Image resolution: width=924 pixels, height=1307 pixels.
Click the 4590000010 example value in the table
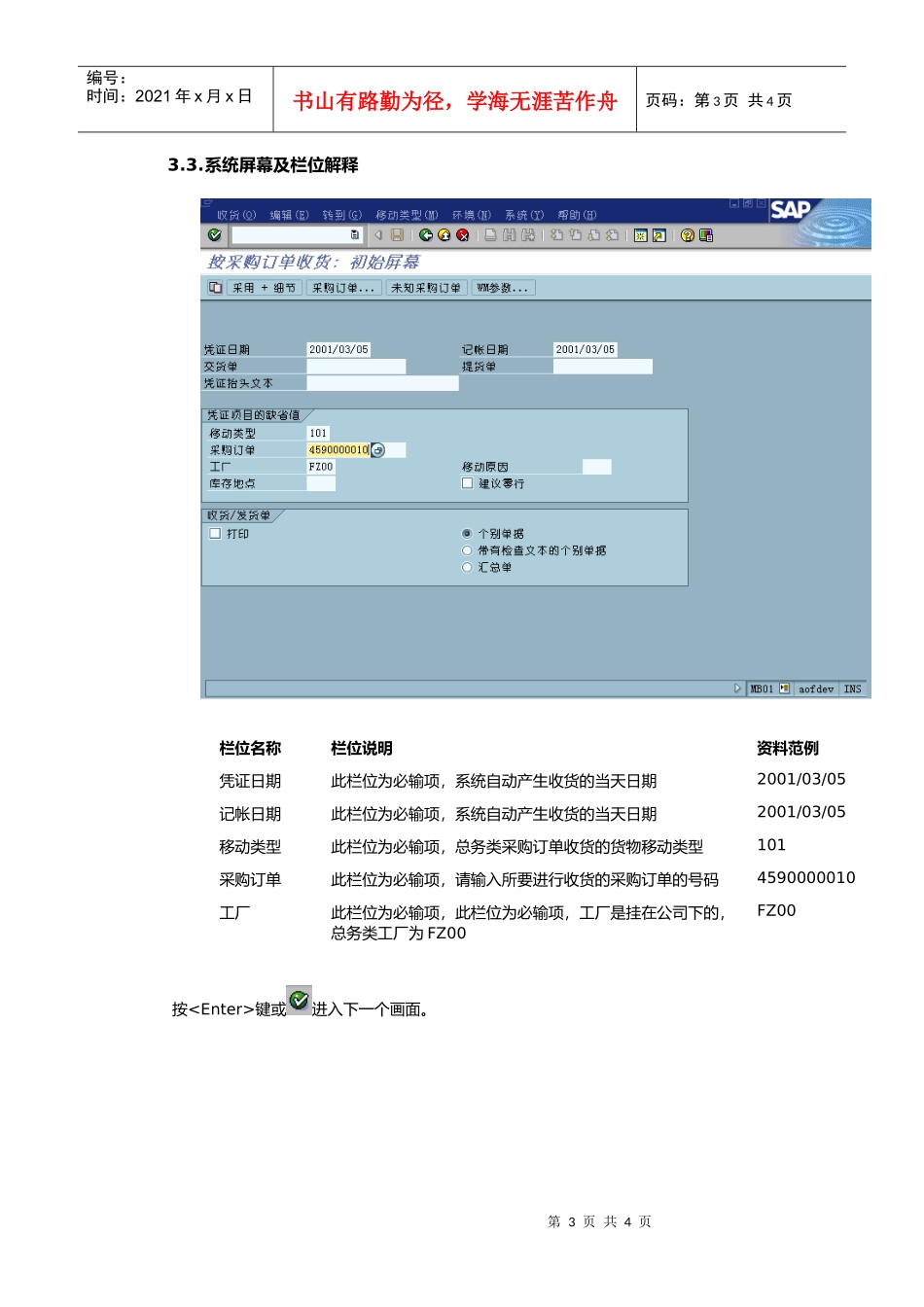[x=806, y=878]
